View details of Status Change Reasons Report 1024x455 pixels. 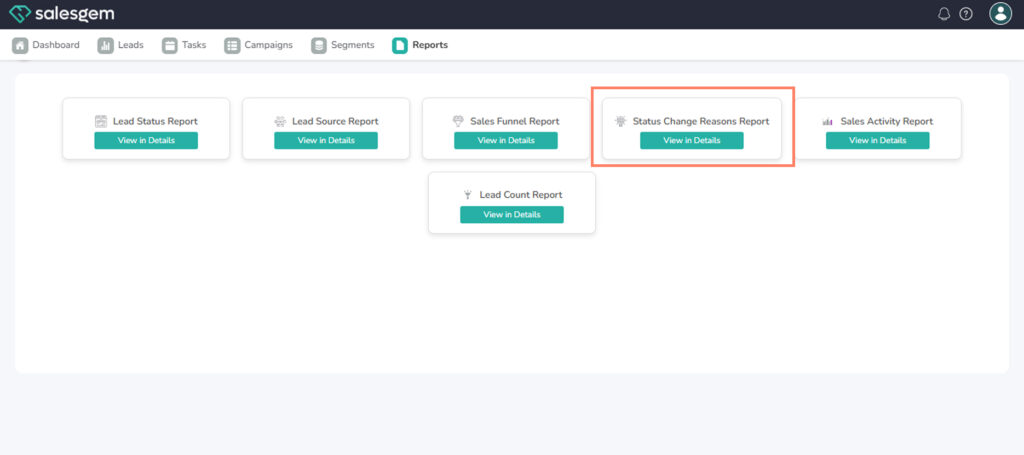(692, 140)
